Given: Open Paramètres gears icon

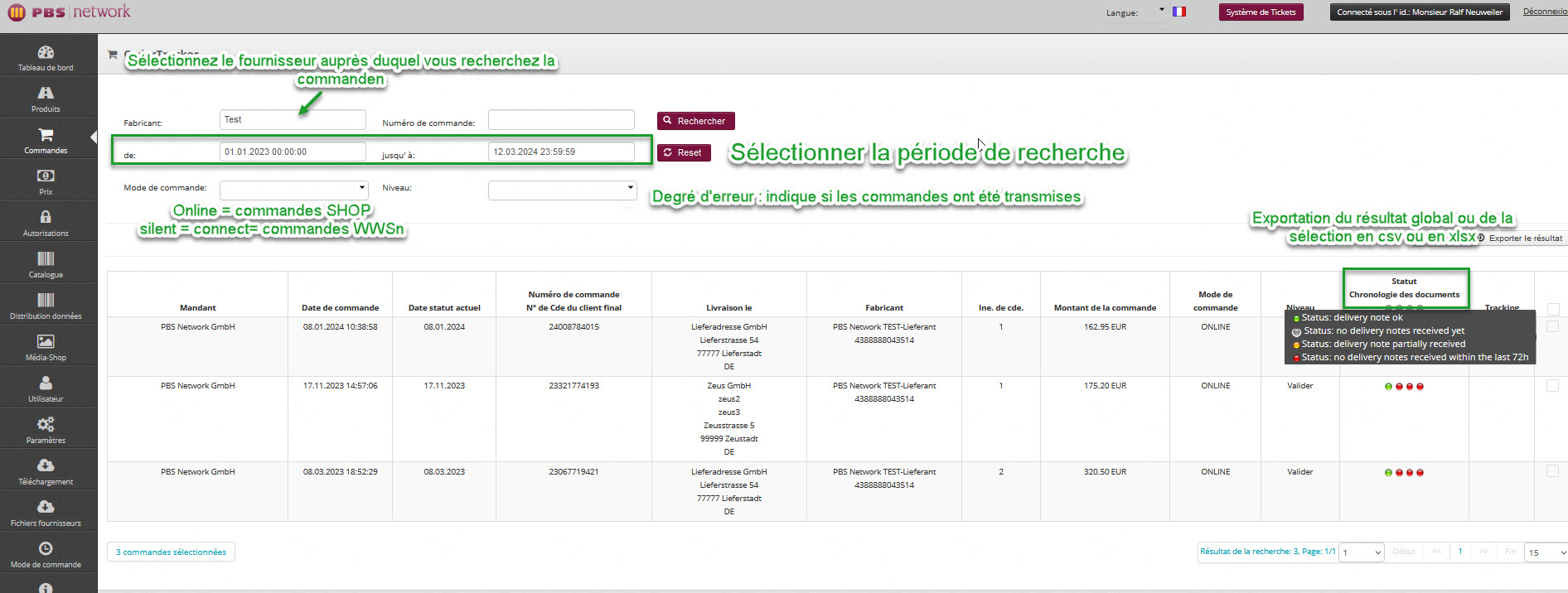Looking at the screenshot, I should [46, 424].
